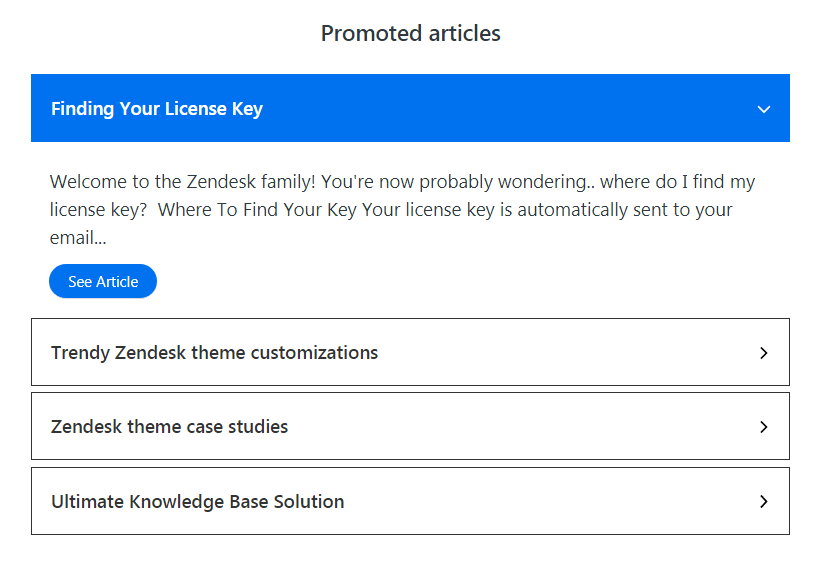Viewport: 821px width, 576px height.
Task: Collapse Finding Your License Key using down chevron
Action: pyautogui.click(x=763, y=109)
